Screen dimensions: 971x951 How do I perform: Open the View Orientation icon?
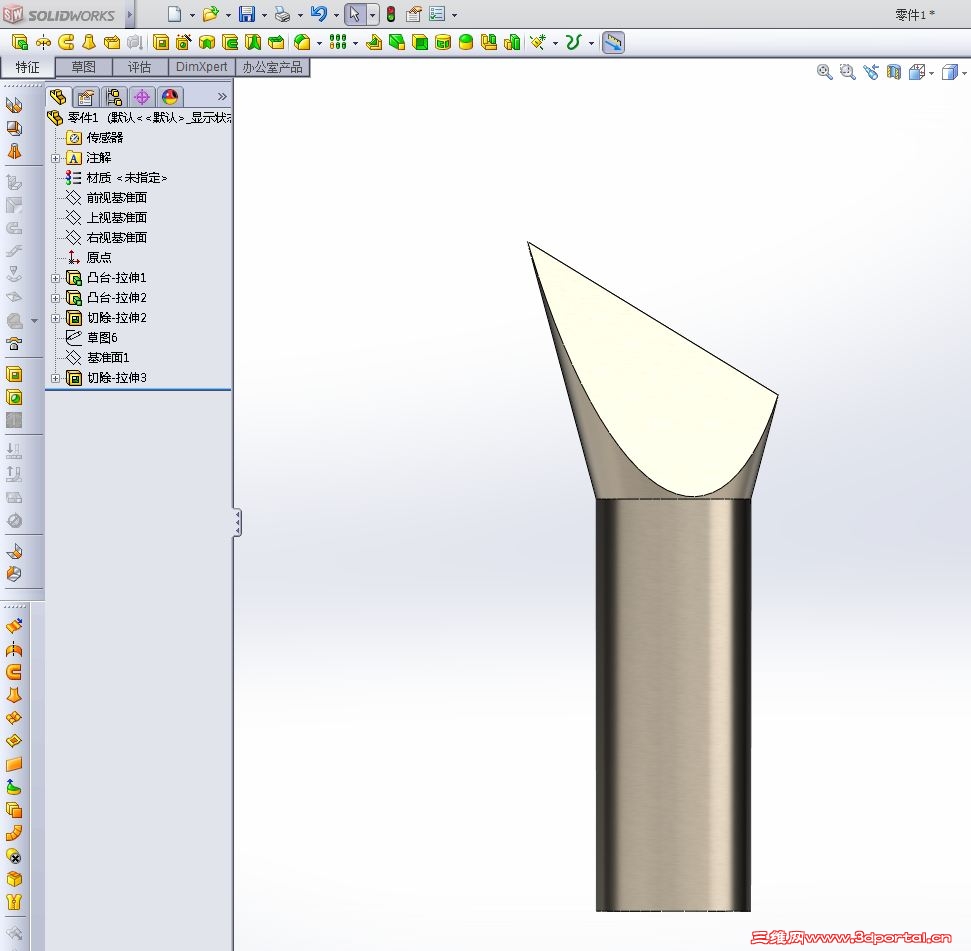click(x=917, y=72)
